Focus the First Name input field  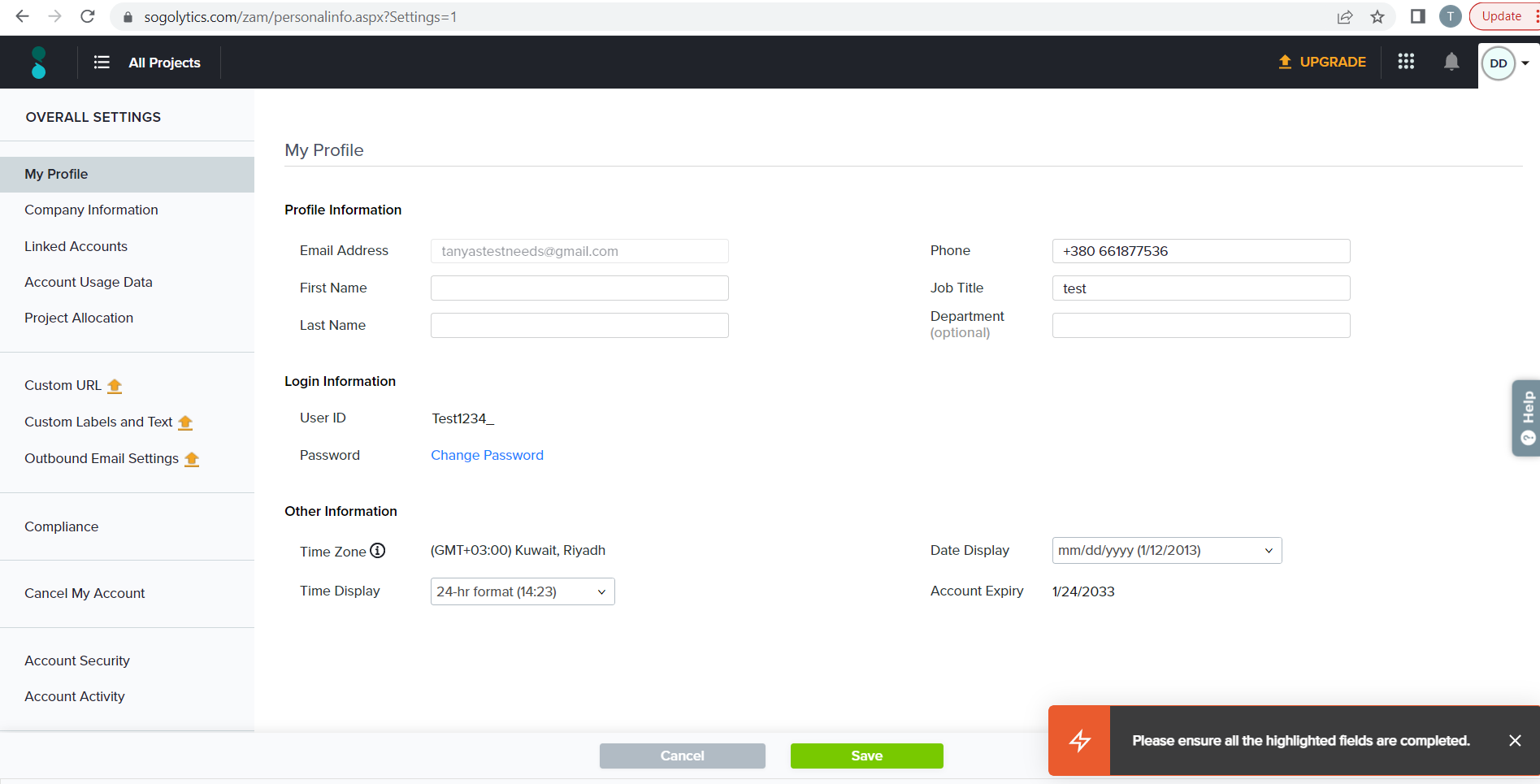point(579,288)
